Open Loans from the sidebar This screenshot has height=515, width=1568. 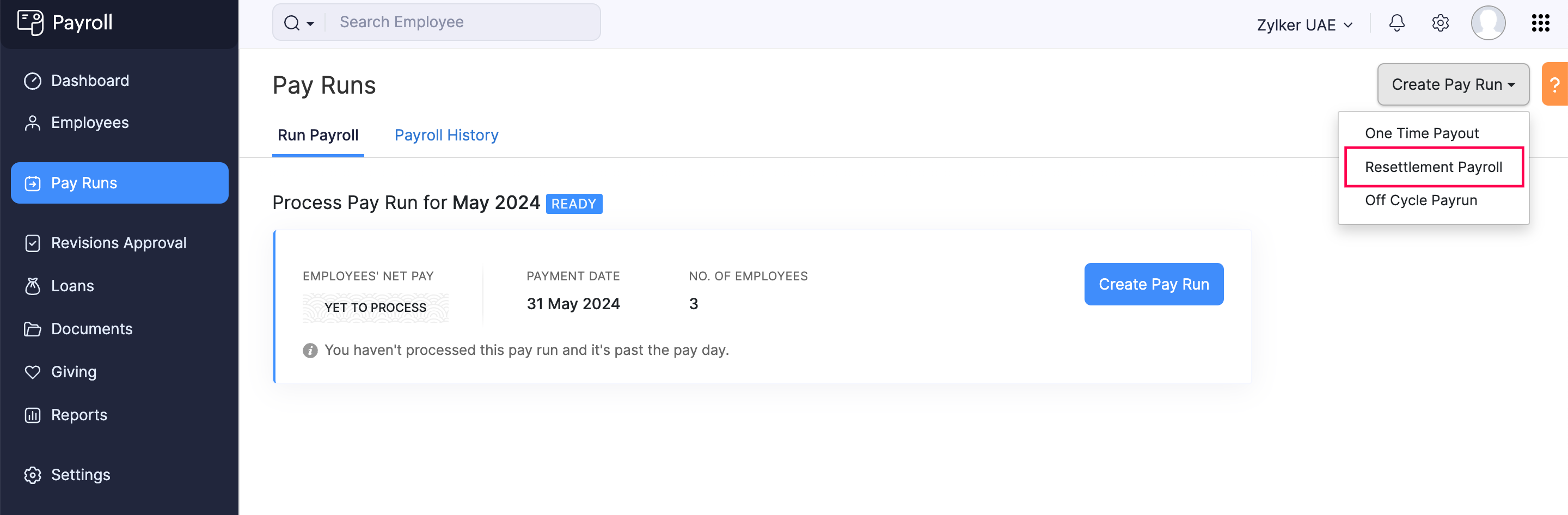click(72, 285)
